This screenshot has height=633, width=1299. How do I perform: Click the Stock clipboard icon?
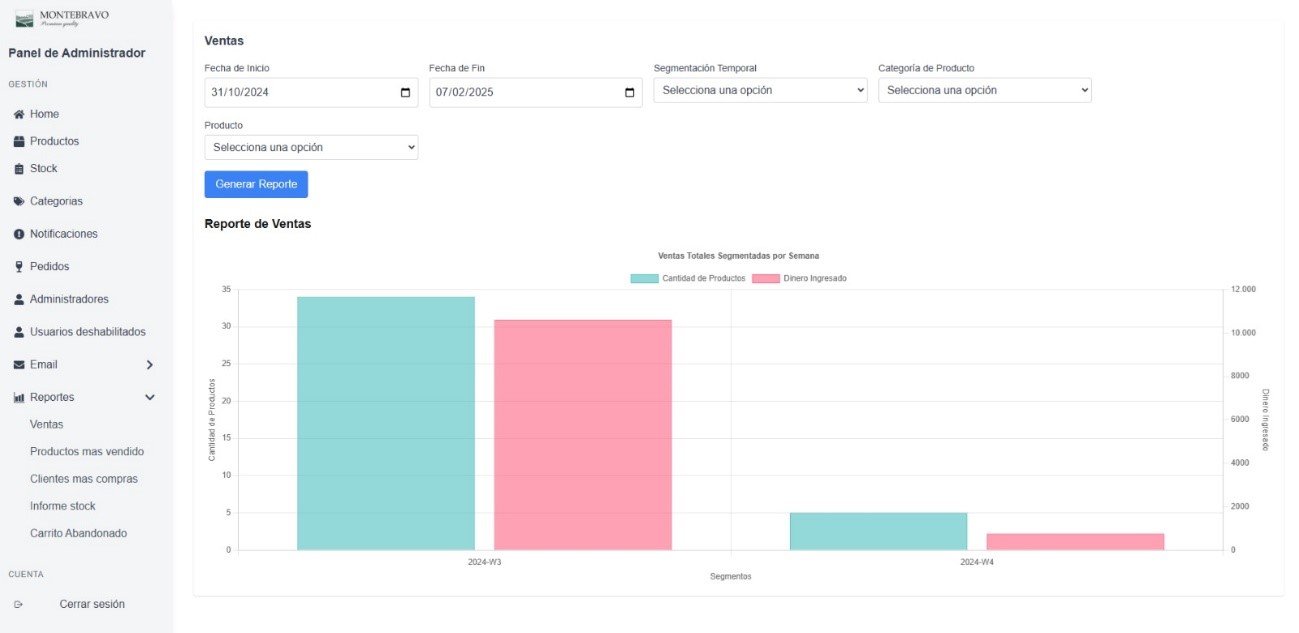point(19,169)
